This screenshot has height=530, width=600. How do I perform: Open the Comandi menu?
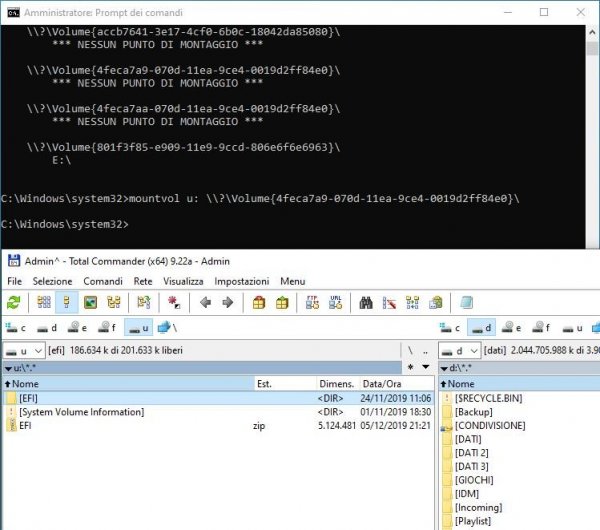103,281
